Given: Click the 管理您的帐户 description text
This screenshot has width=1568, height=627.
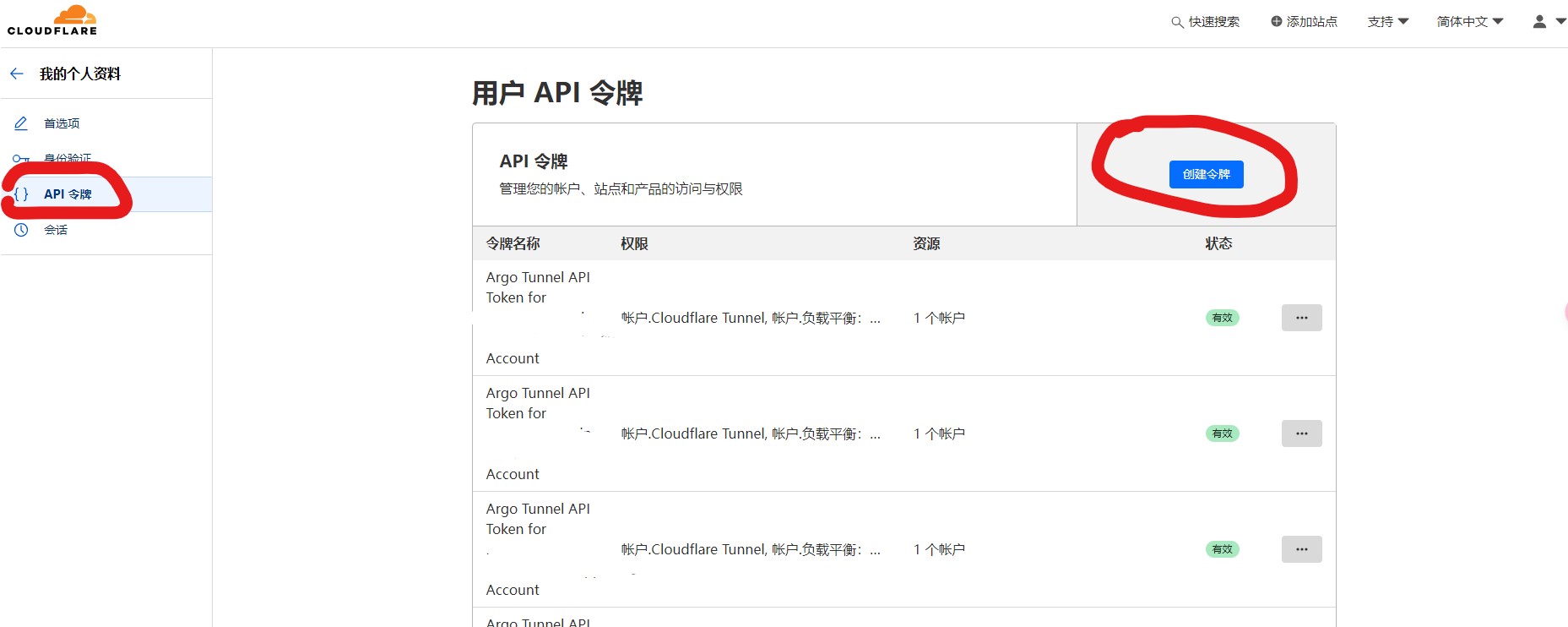Looking at the screenshot, I should (x=621, y=188).
